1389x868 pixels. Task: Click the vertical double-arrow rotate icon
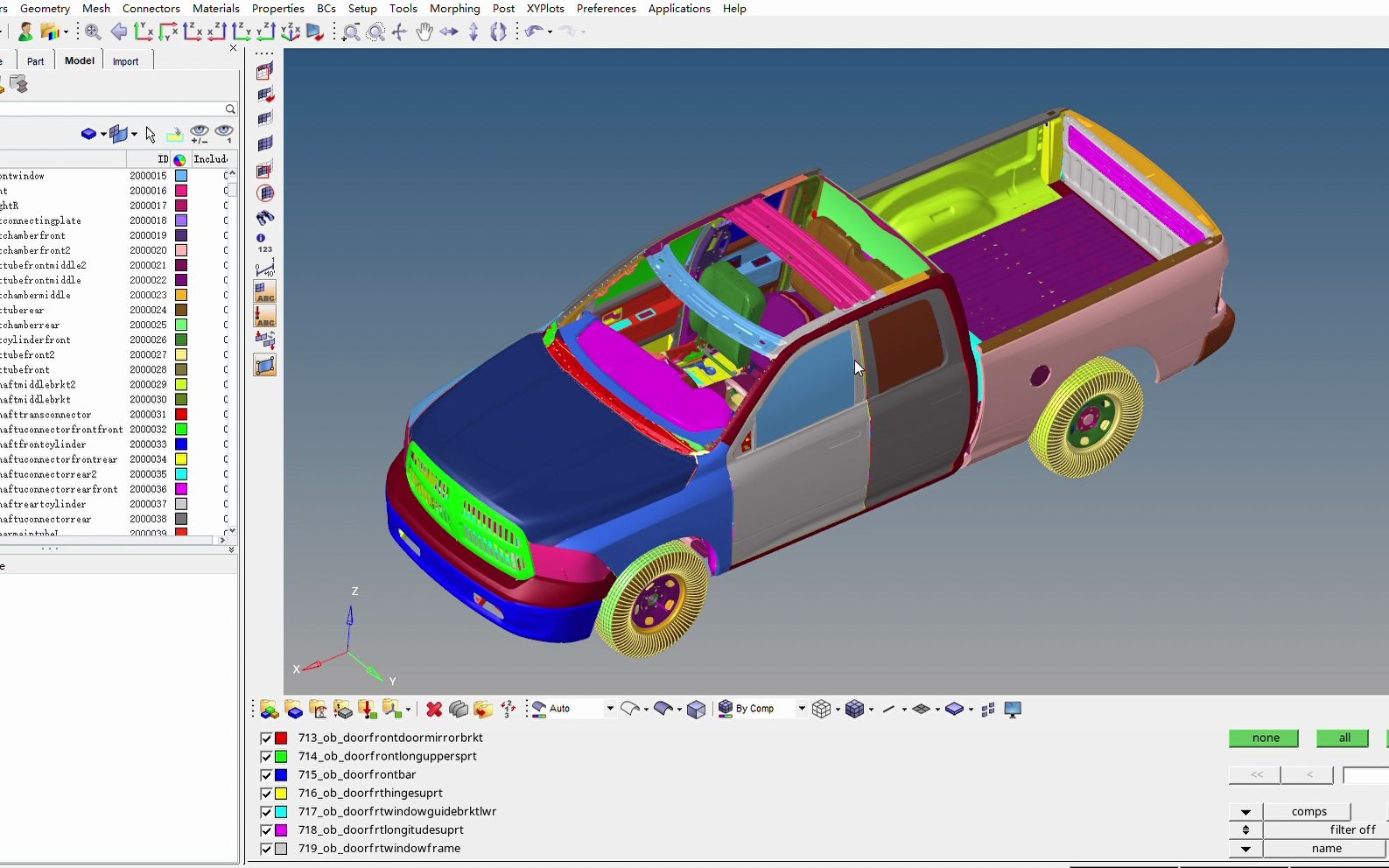(x=474, y=32)
